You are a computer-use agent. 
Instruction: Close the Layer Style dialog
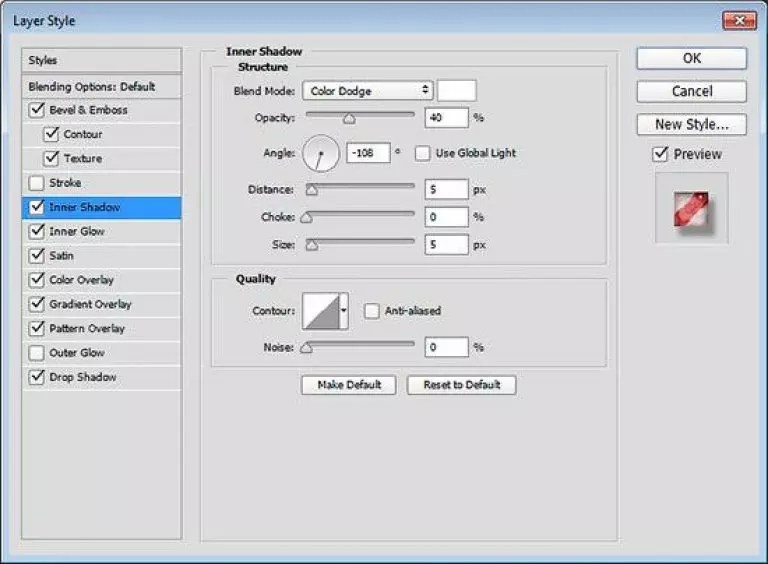coord(739,21)
